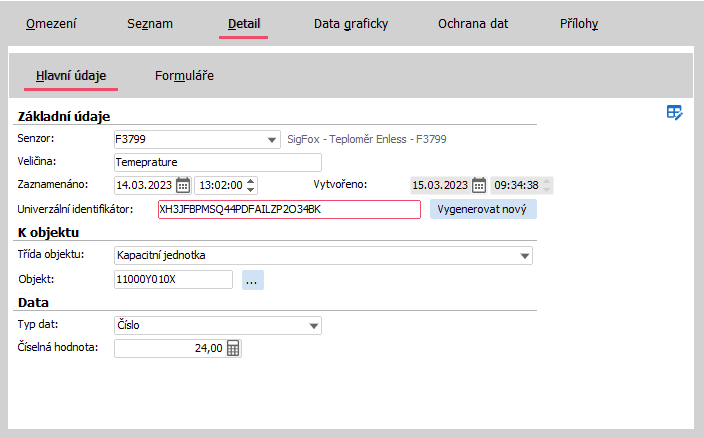Open the Typ dat dropdown
Image resolution: width=704 pixels, height=438 pixels.
tap(314, 325)
